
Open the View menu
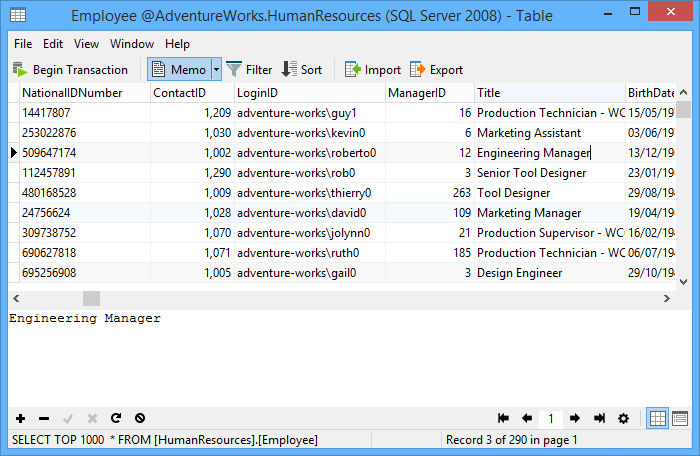tap(86, 44)
